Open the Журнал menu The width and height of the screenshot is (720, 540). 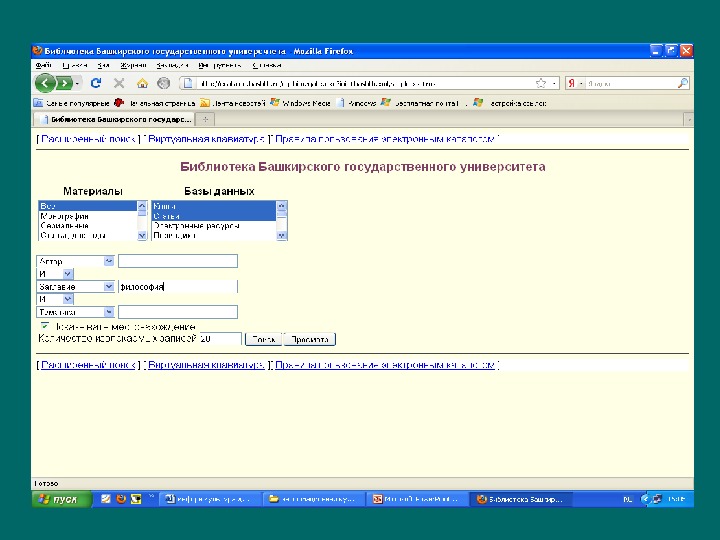tap(133, 65)
